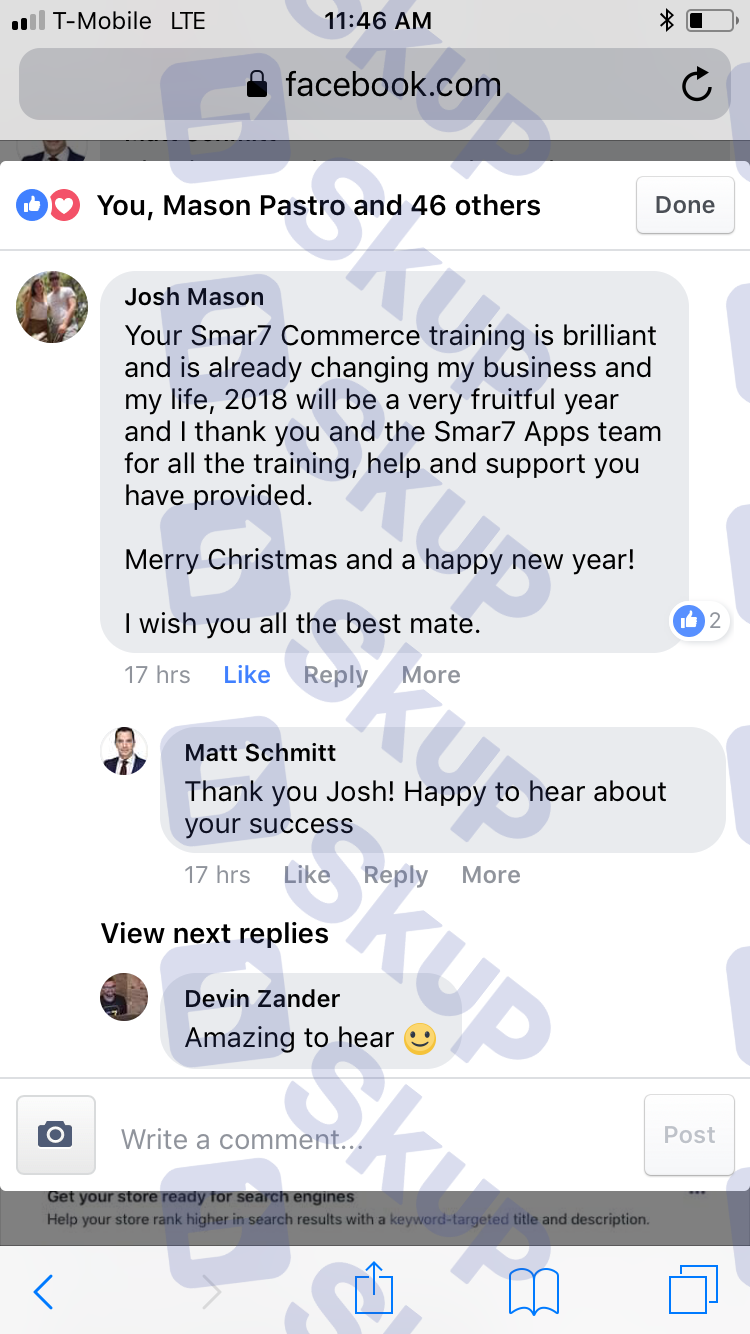The image size is (750, 1334).
Task: Open More options under Josh Mason's comment
Action: coord(431,675)
